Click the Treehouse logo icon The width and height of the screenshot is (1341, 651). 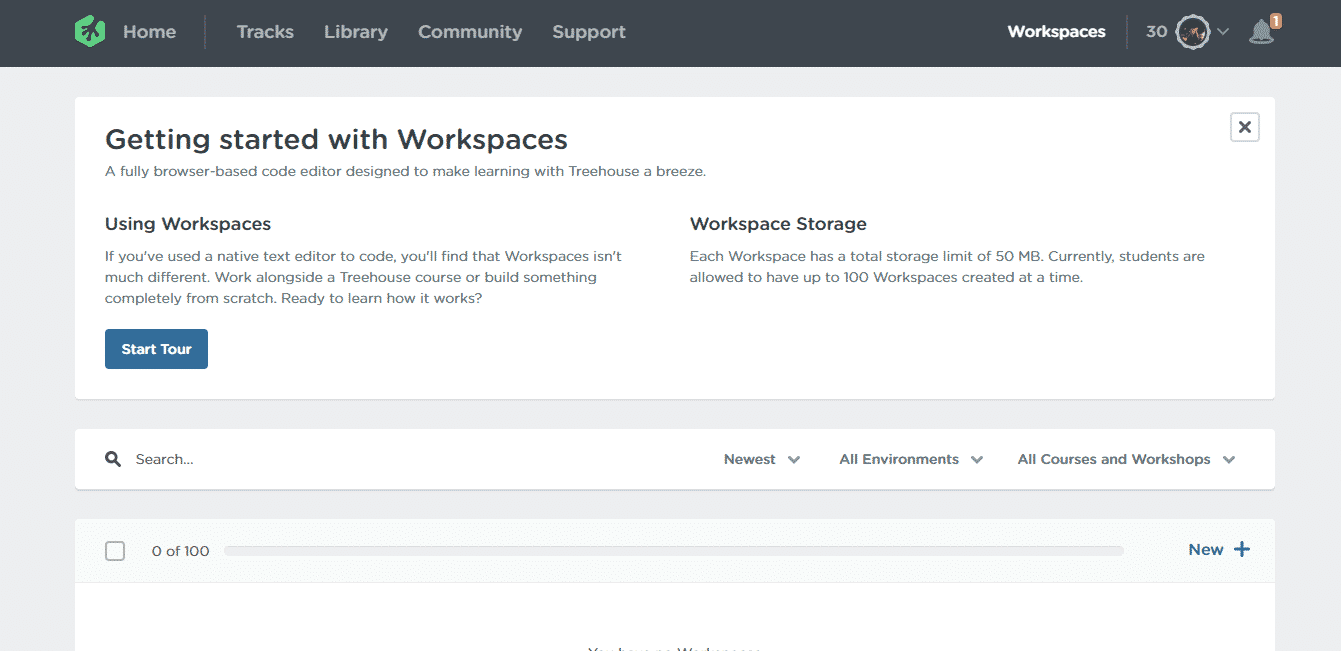[90, 32]
